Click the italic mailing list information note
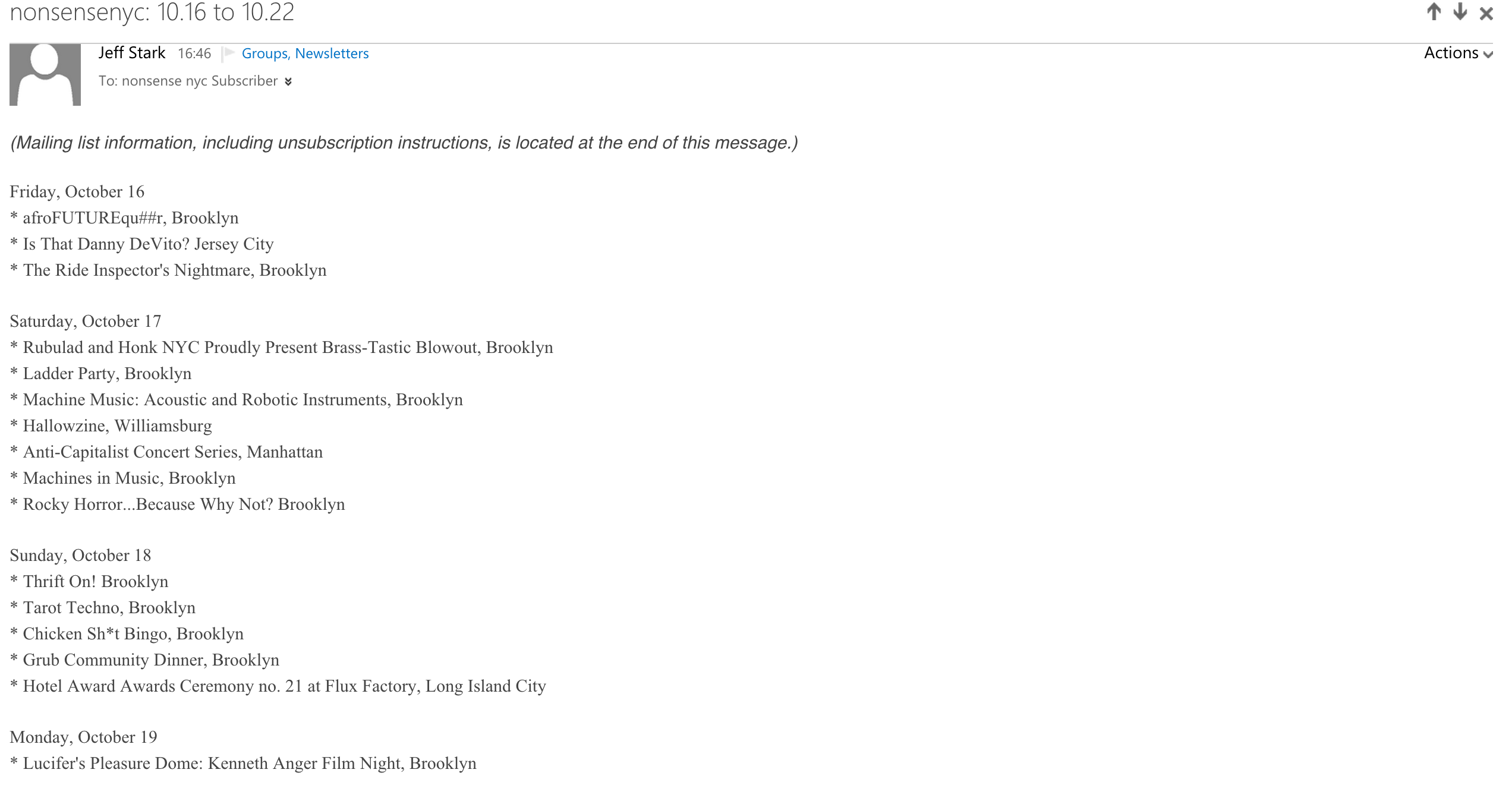1512x801 pixels. [x=404, y=143]
